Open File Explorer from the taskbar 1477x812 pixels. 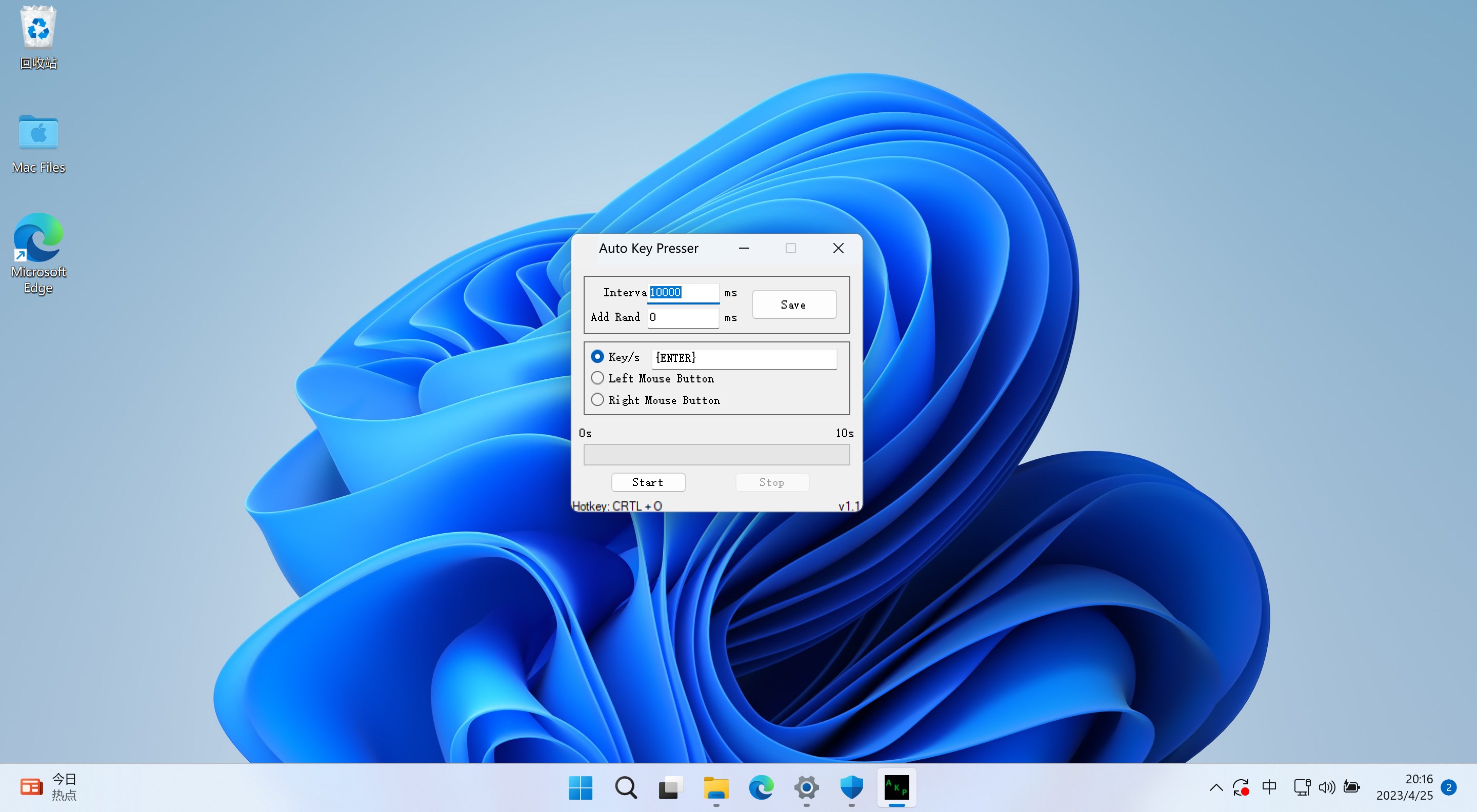[x=715, y=788]
